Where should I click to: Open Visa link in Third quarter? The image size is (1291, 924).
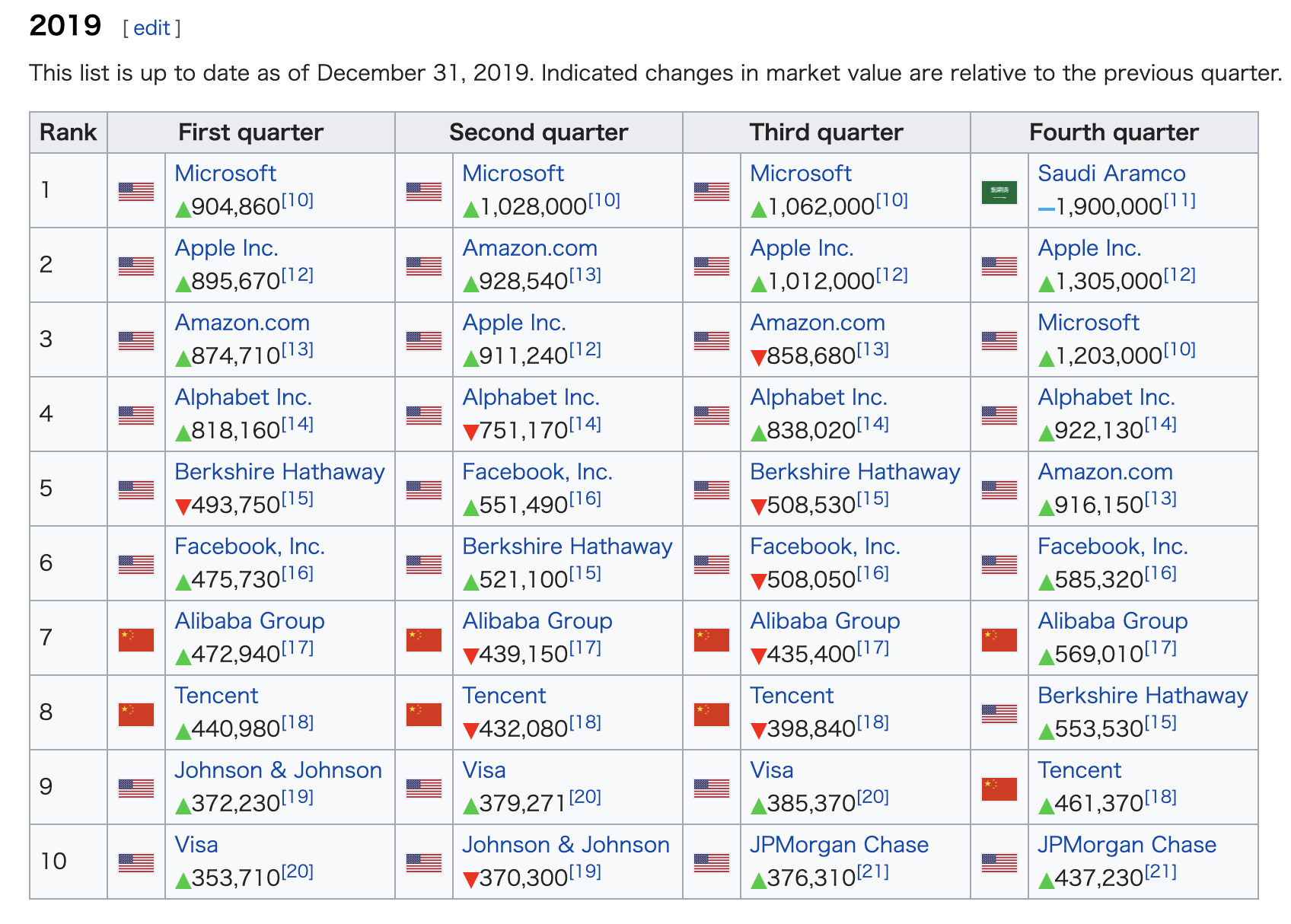(x=772, y=769)
